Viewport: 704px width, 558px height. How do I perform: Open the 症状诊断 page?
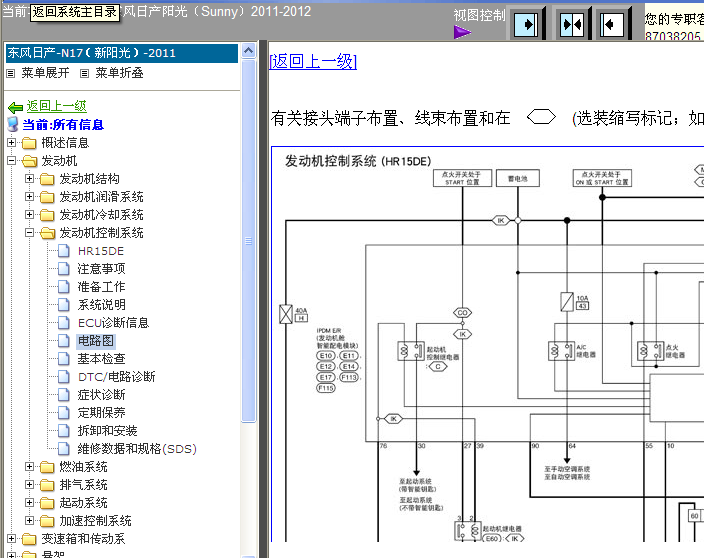click(101, 395)
